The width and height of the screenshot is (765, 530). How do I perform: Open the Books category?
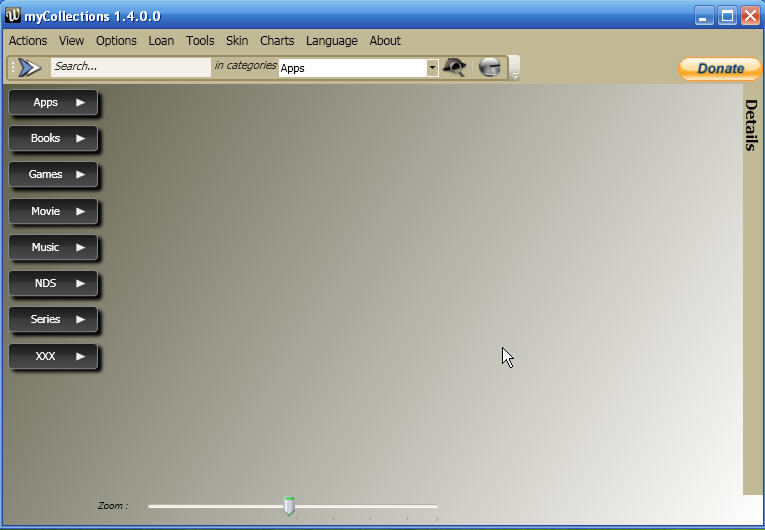click(x=53, y=138)
